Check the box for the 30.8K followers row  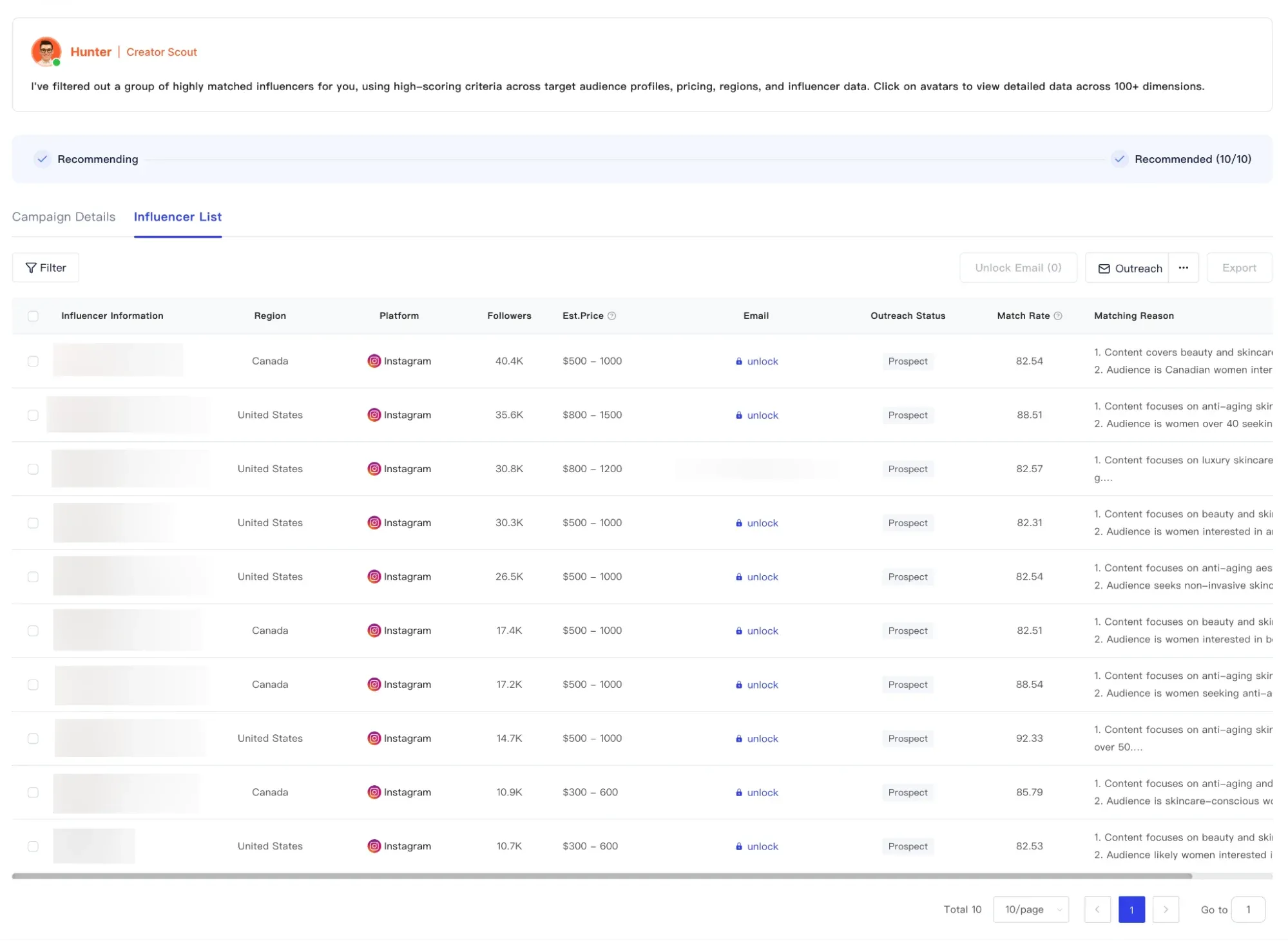pos(33,469)
